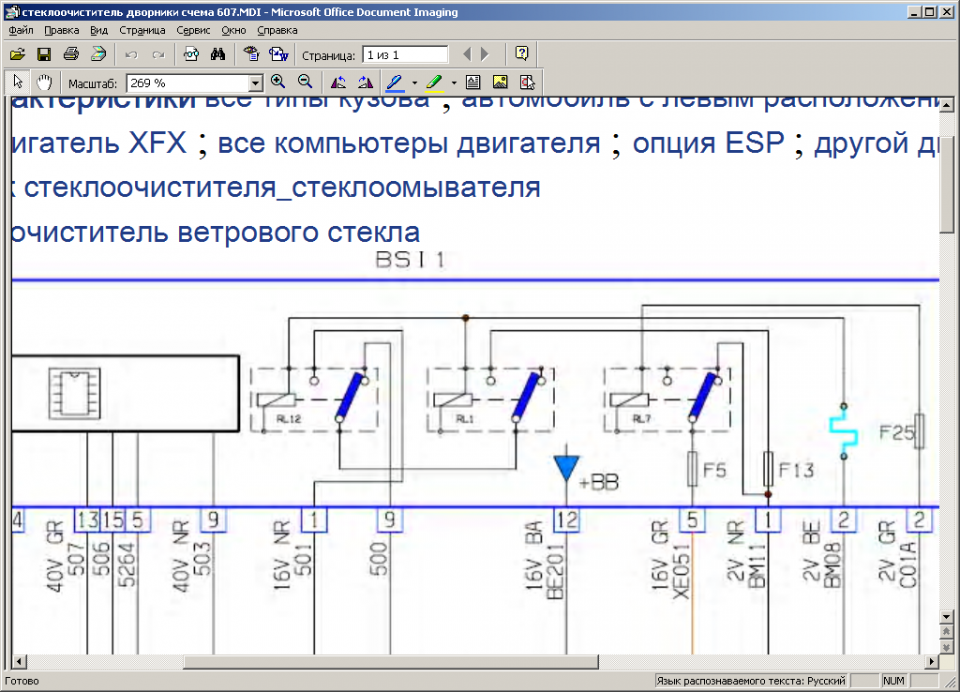Open the Сервис menu

pos(193,30)
